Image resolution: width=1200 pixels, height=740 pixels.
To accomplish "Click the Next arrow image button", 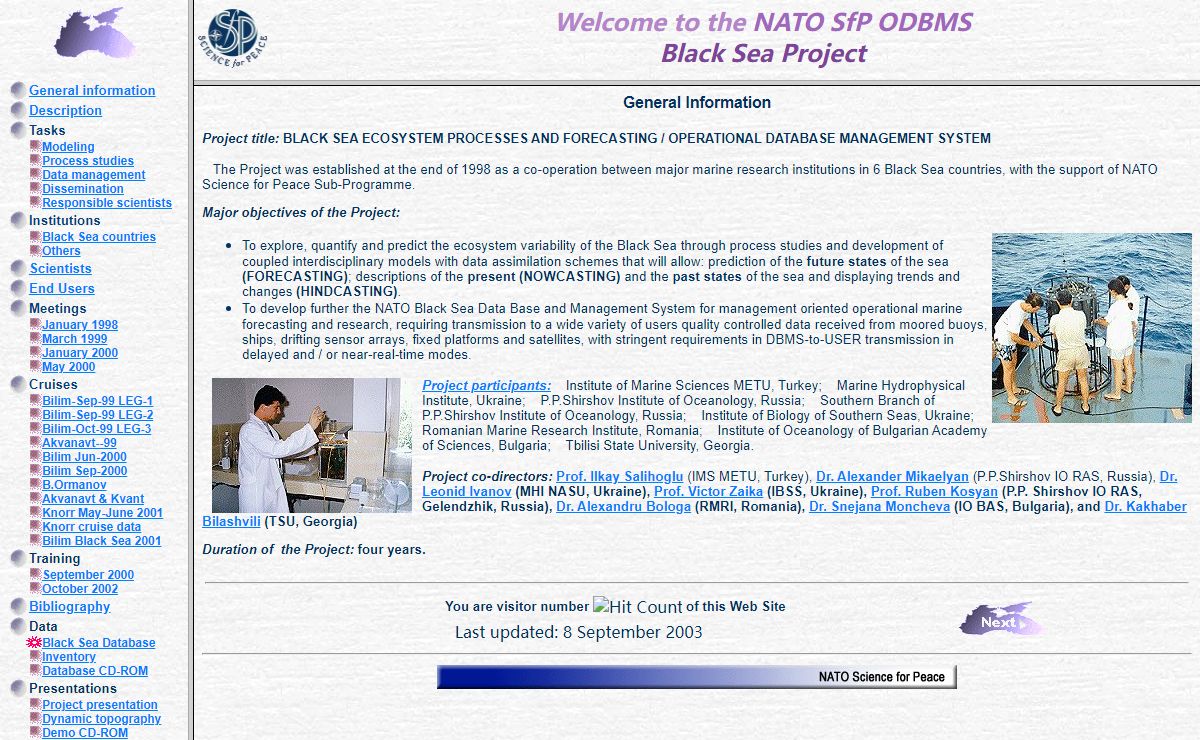I will click(1002, 620).
